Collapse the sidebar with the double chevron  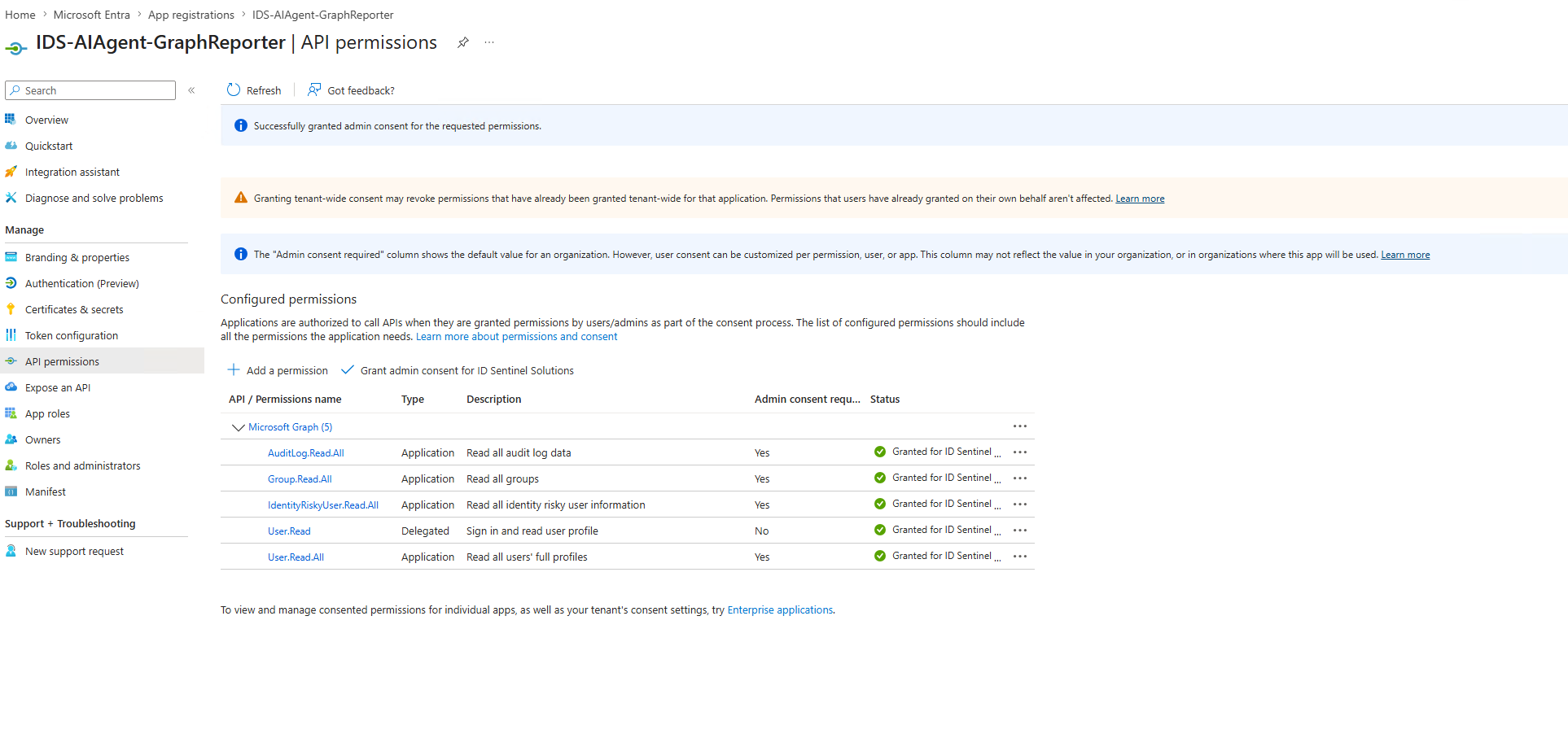tap(191, 90)
